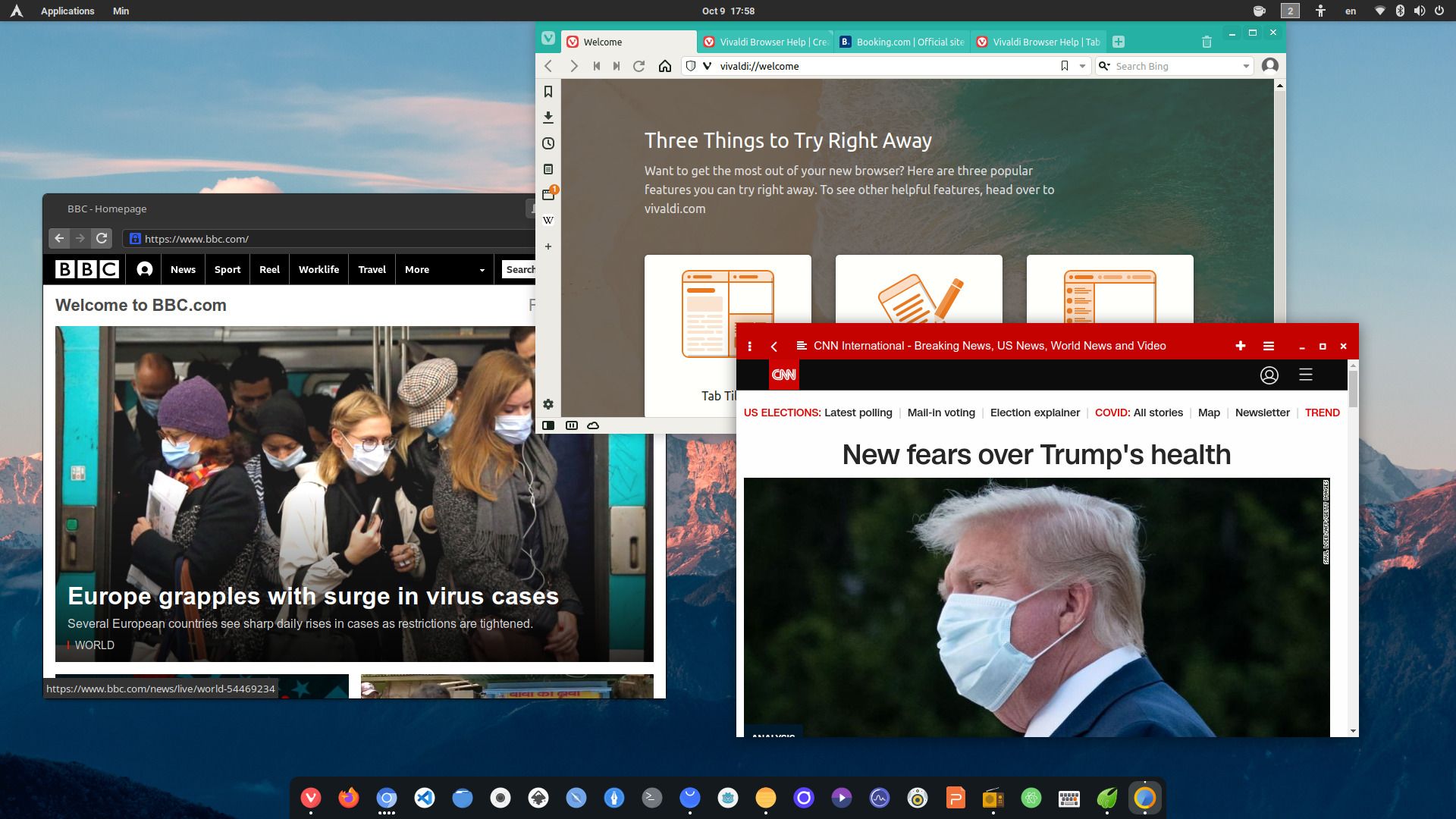1456x819 pixels.
Task: Click Vivaldi home button
Action: (665, 66)
